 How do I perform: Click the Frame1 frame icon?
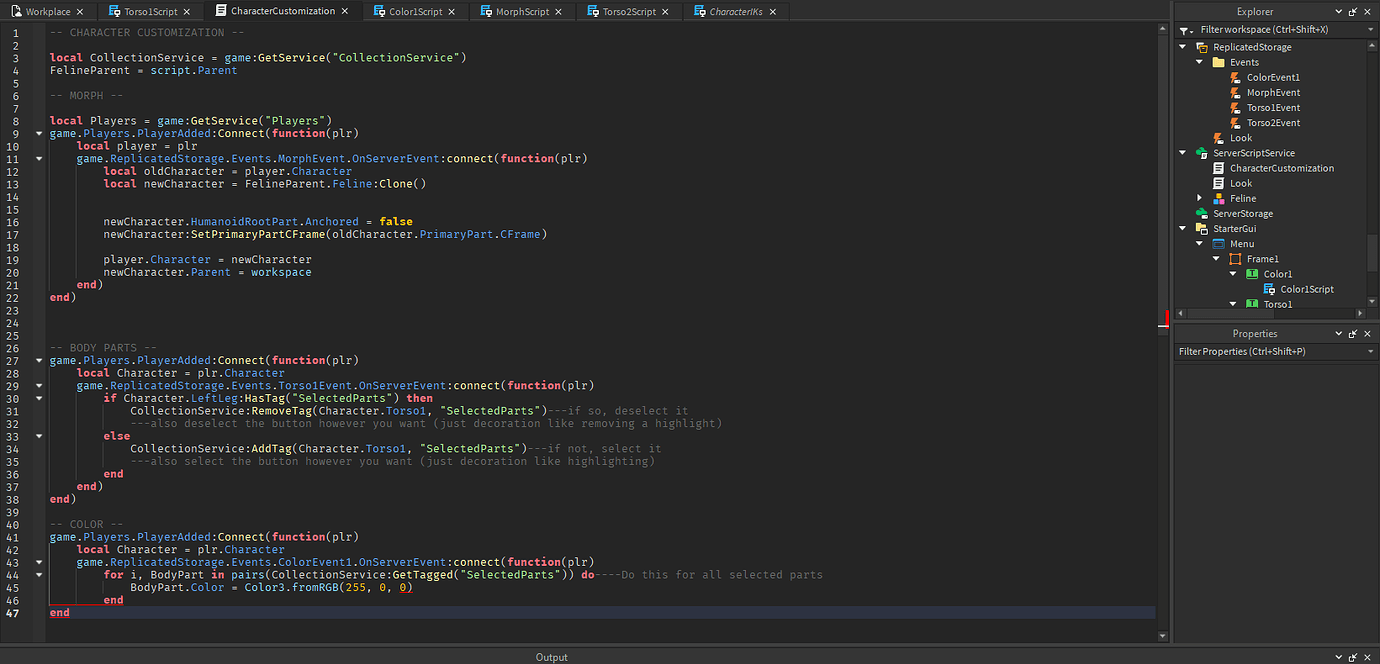(x=1235, y=259)
